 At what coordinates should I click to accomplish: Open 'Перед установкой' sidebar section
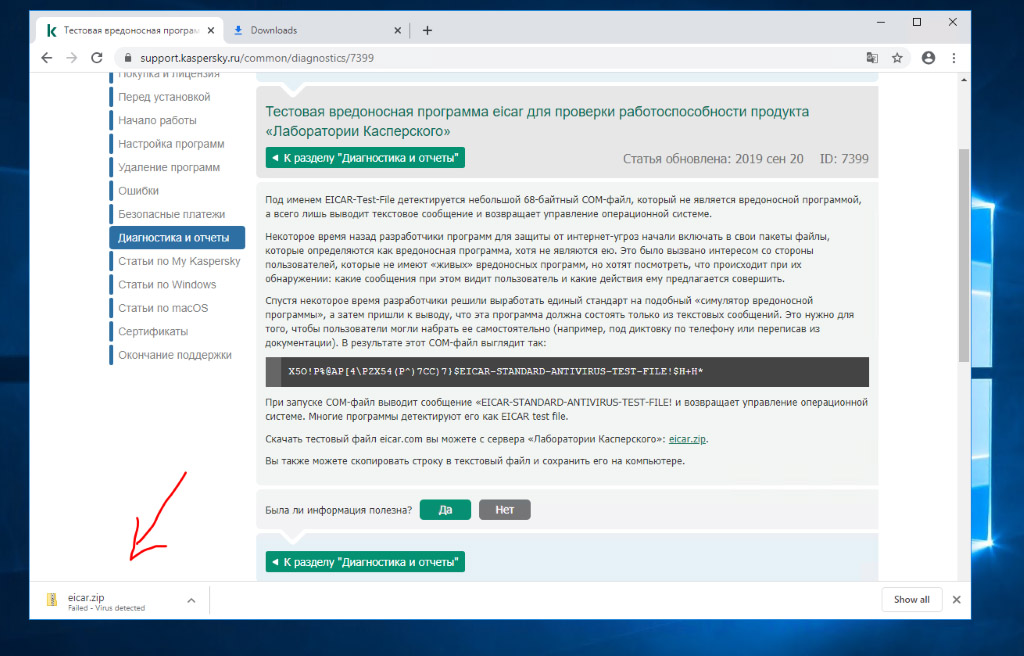(x=164, y=97)
